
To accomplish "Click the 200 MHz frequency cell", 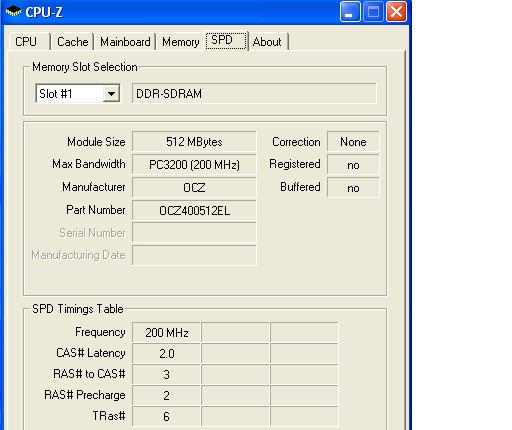I will (x=167, y=332).
